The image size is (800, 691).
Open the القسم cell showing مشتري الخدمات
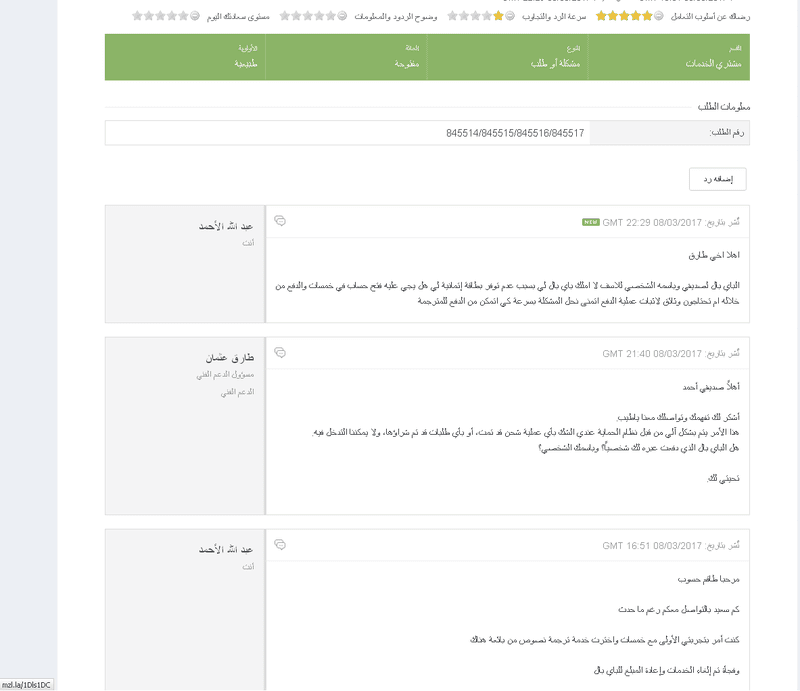(669, 57)
